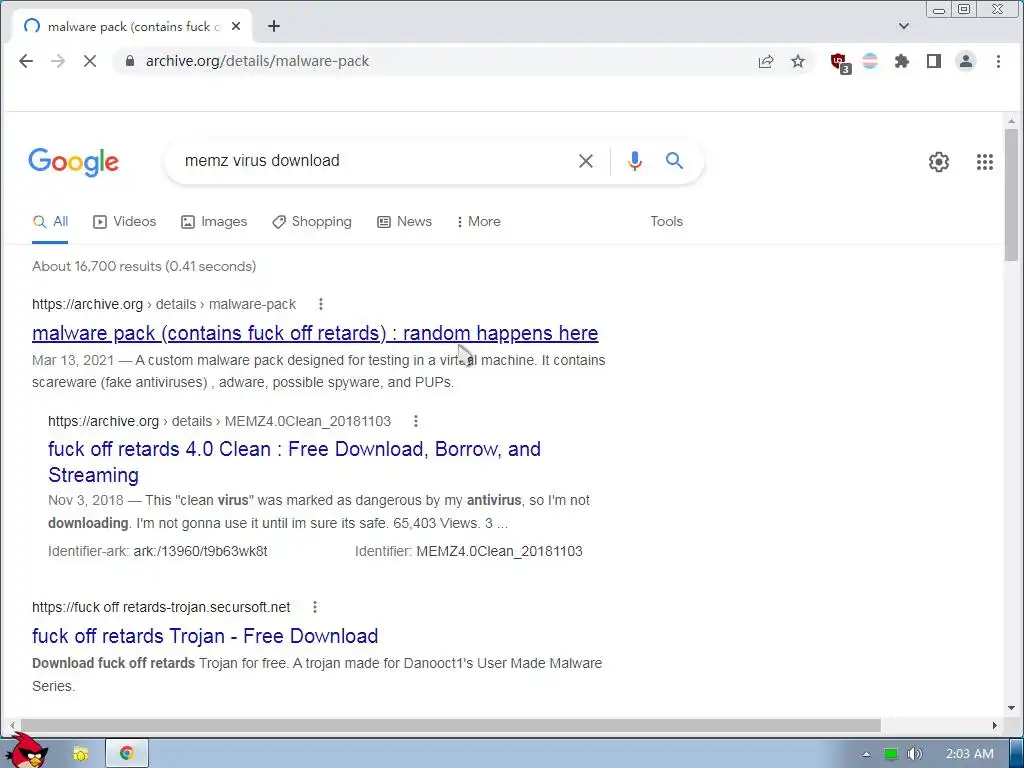Open the volume speaker icon

tap(914, 754)
